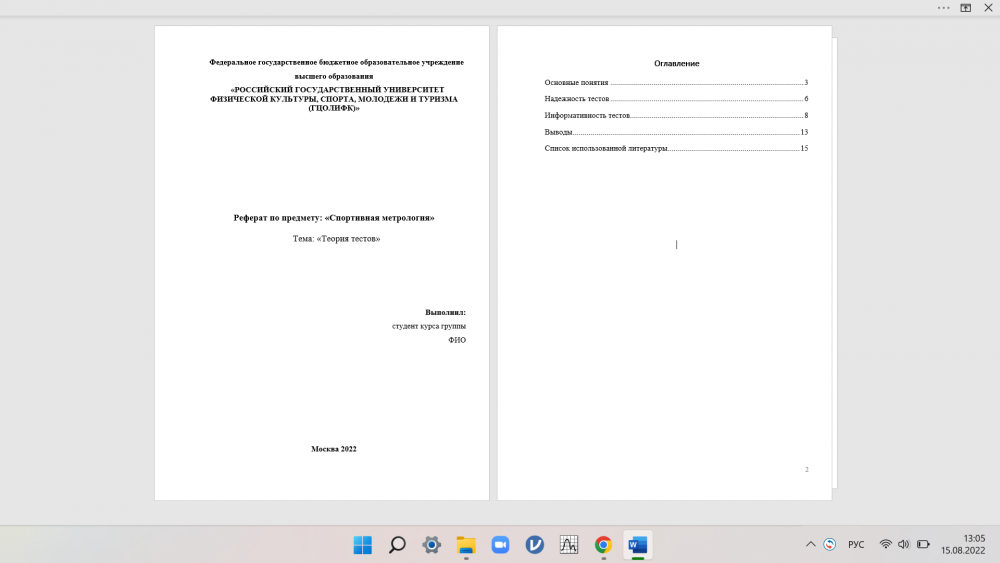
Task: Click the circular tray app icon
Action: pos(830,544)
